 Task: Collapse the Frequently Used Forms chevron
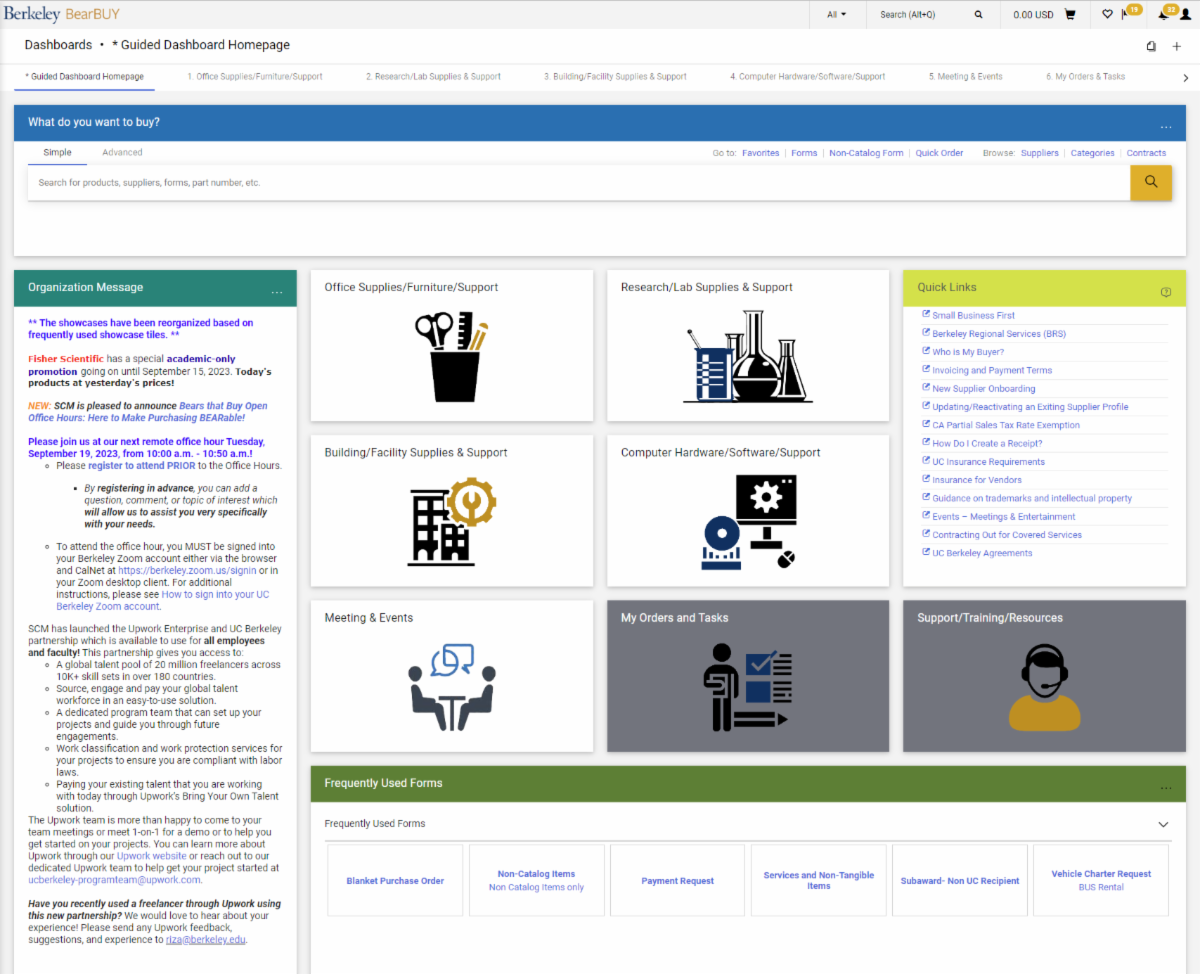[x=1163, y=824]
